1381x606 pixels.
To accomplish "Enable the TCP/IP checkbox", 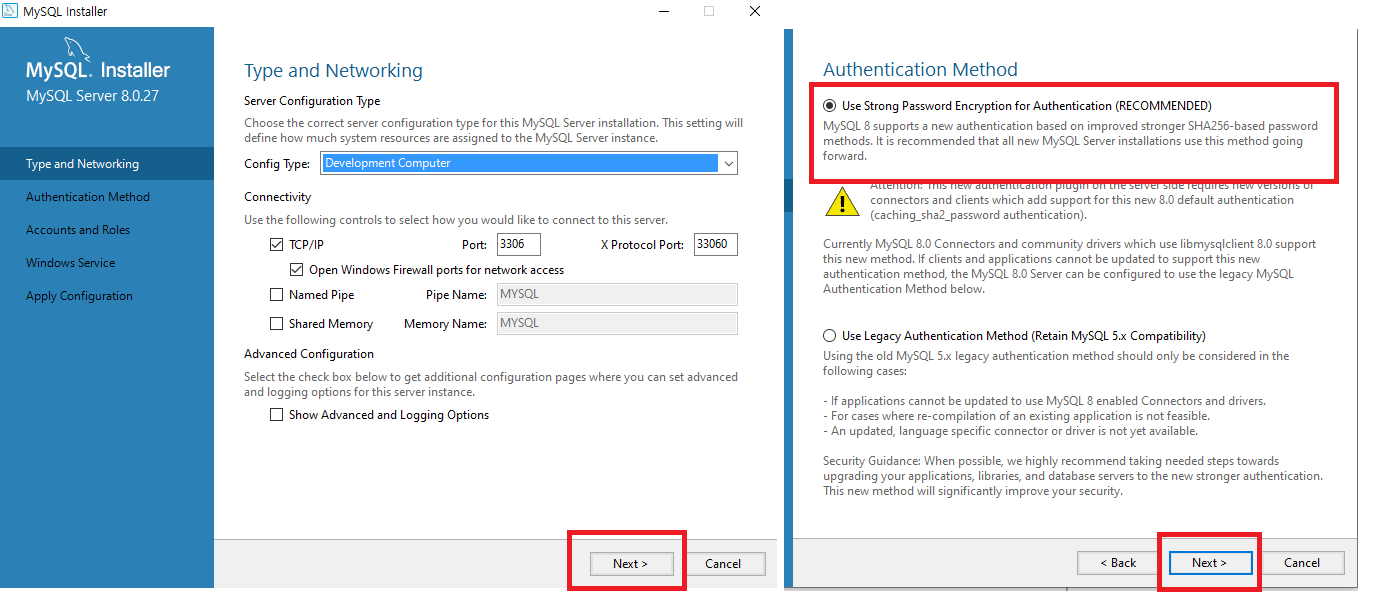I will click(277, 244).
